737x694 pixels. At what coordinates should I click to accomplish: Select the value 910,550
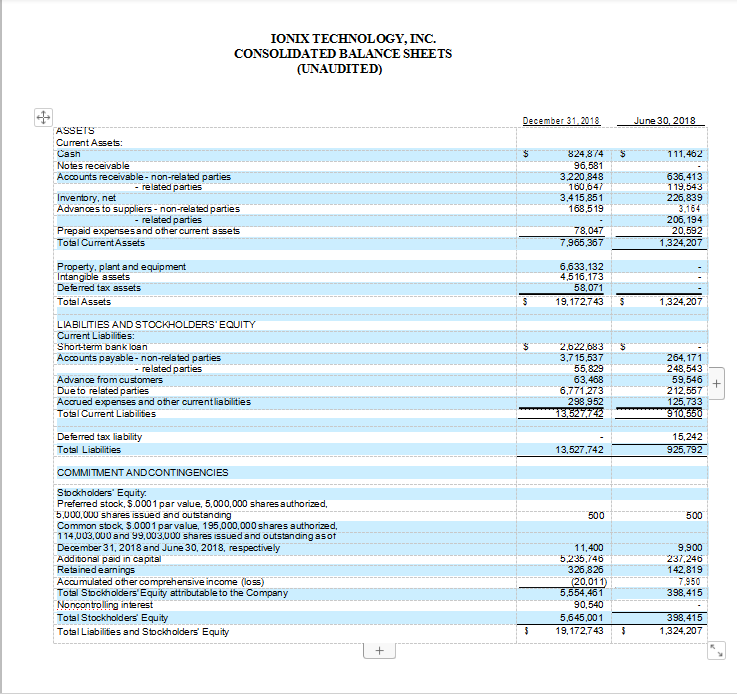(684, 414)
